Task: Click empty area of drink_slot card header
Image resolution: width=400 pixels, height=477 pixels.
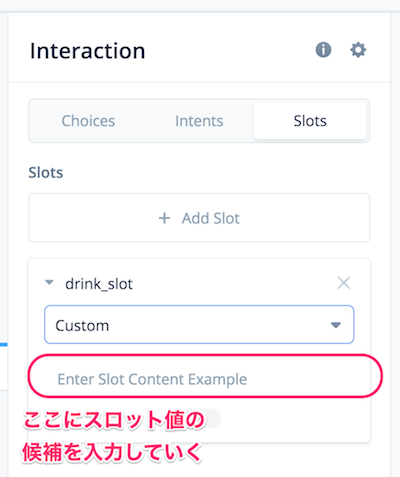Action: tap(233, 283)
